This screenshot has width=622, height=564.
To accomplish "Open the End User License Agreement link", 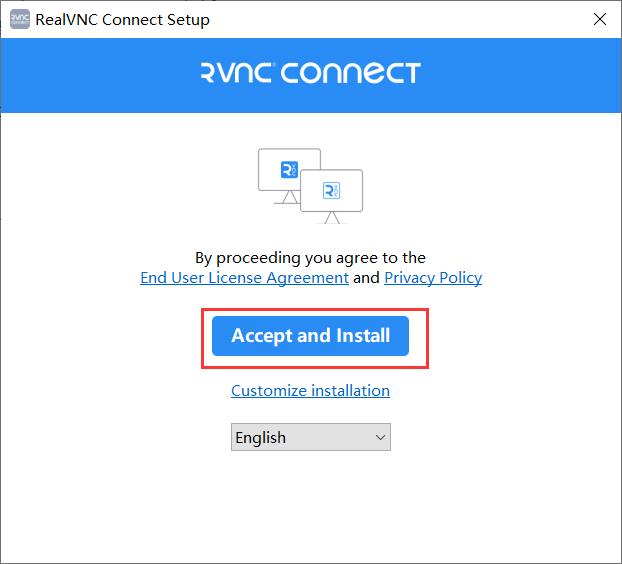I will [x=244, y=278].
